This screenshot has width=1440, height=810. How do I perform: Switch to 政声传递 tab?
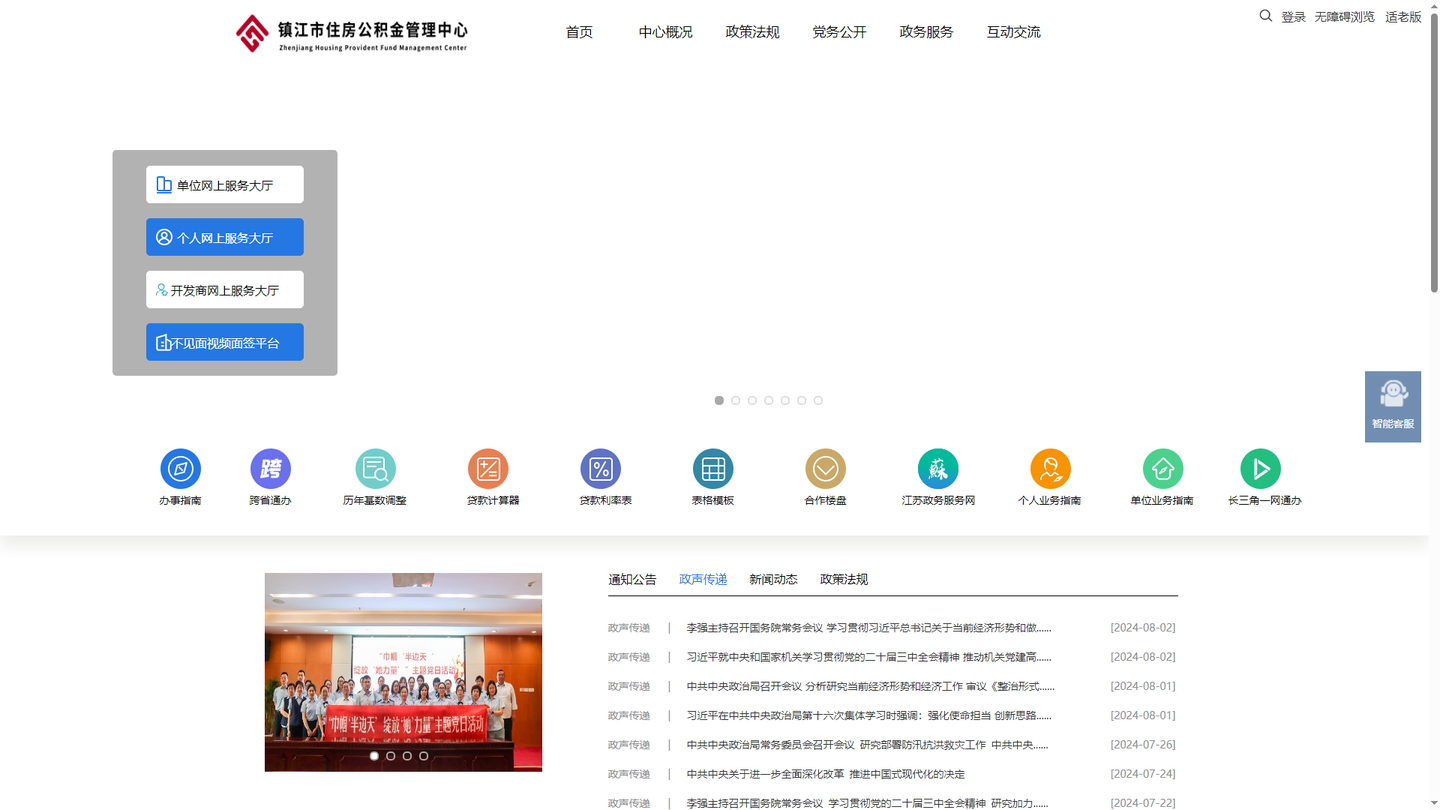pos(703,579)
